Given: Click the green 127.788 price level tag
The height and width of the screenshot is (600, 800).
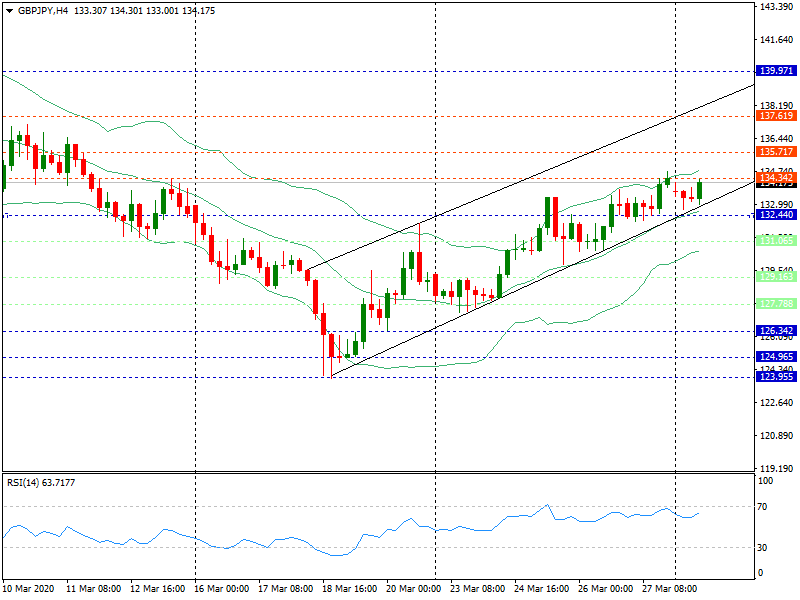Looking at the screenshot, I should 776,304.
